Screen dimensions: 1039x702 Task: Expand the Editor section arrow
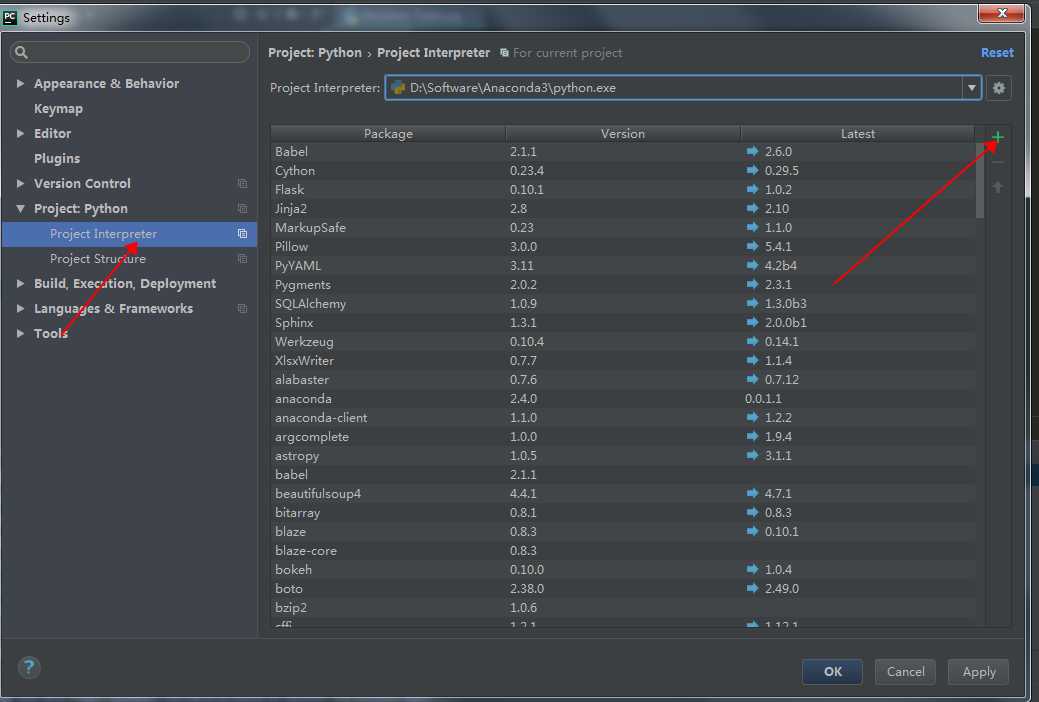(20, 133)
